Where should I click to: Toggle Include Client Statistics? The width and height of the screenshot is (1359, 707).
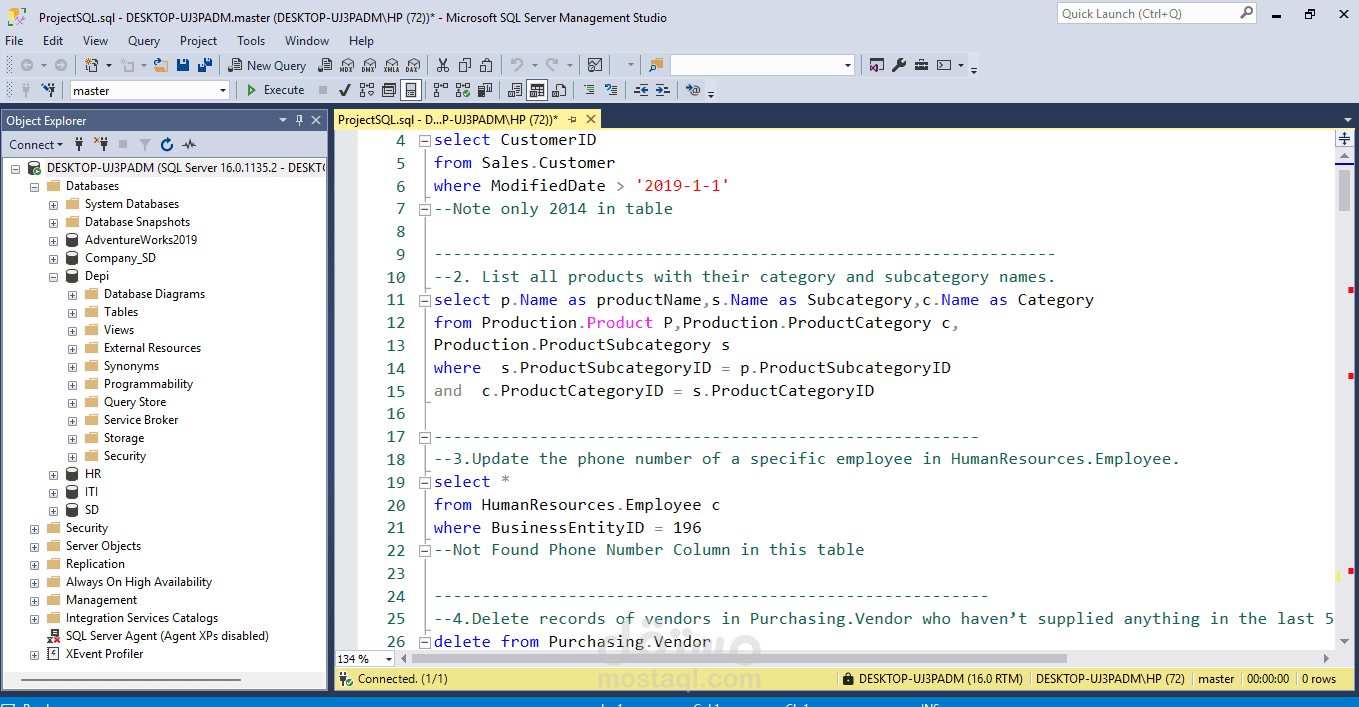pos(485,90)
